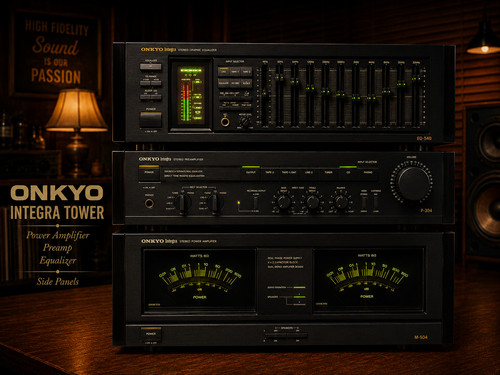Click the "Side Panels" script text
The width and height of the screenshot is (500, 375).
pos(58,282)
